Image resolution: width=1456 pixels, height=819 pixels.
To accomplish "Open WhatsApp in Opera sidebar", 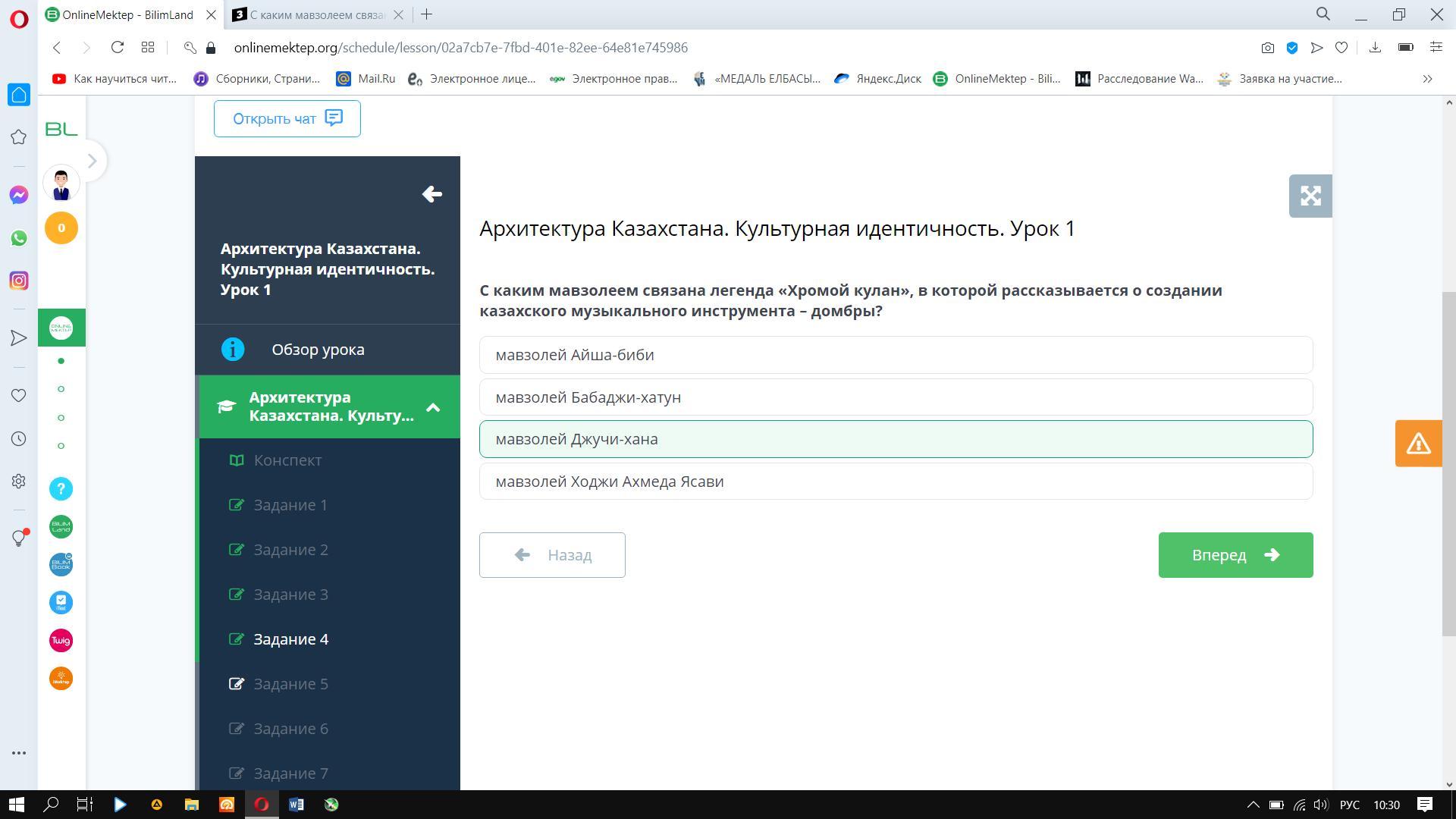I will coord(19,238).
